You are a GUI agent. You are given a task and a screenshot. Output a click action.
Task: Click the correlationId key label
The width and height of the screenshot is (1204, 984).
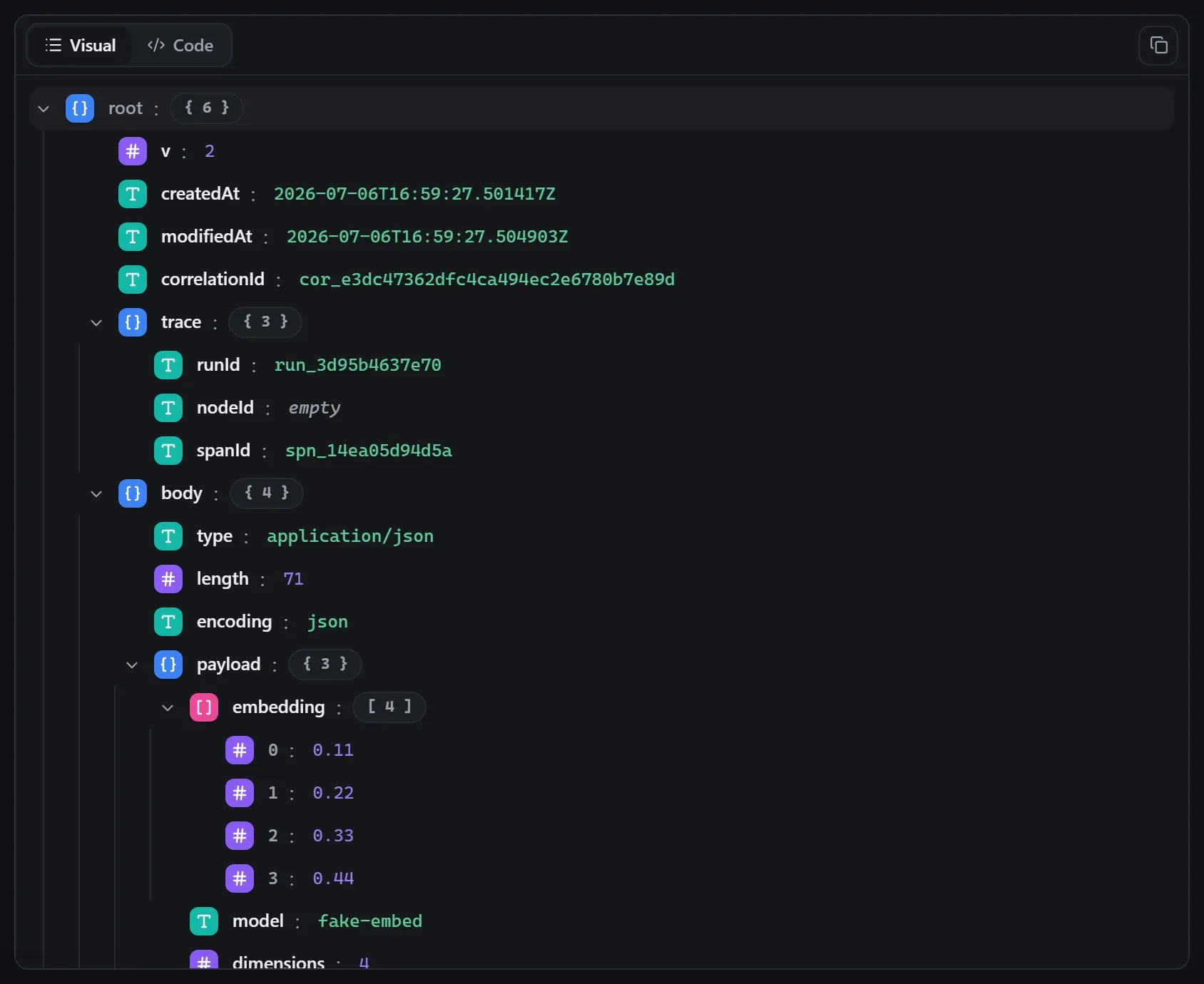point(213,280)
